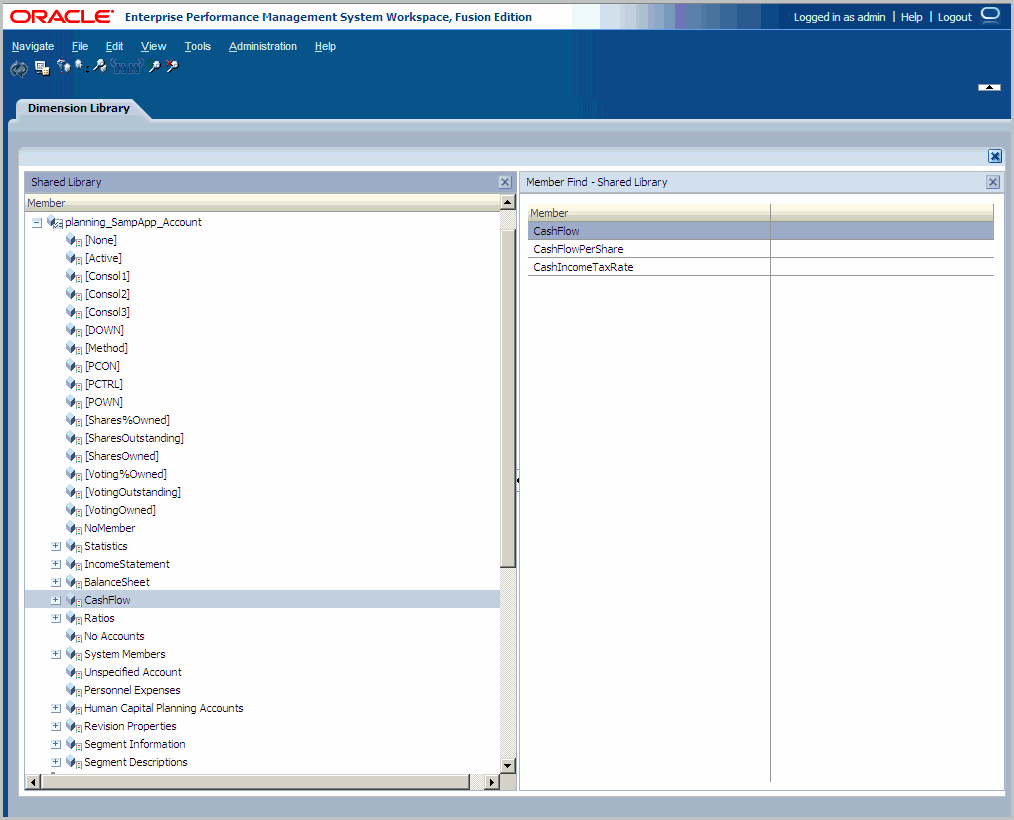Collapse the header area with the up-arrow
This screenshot has height=820, width=1014.
989,87
